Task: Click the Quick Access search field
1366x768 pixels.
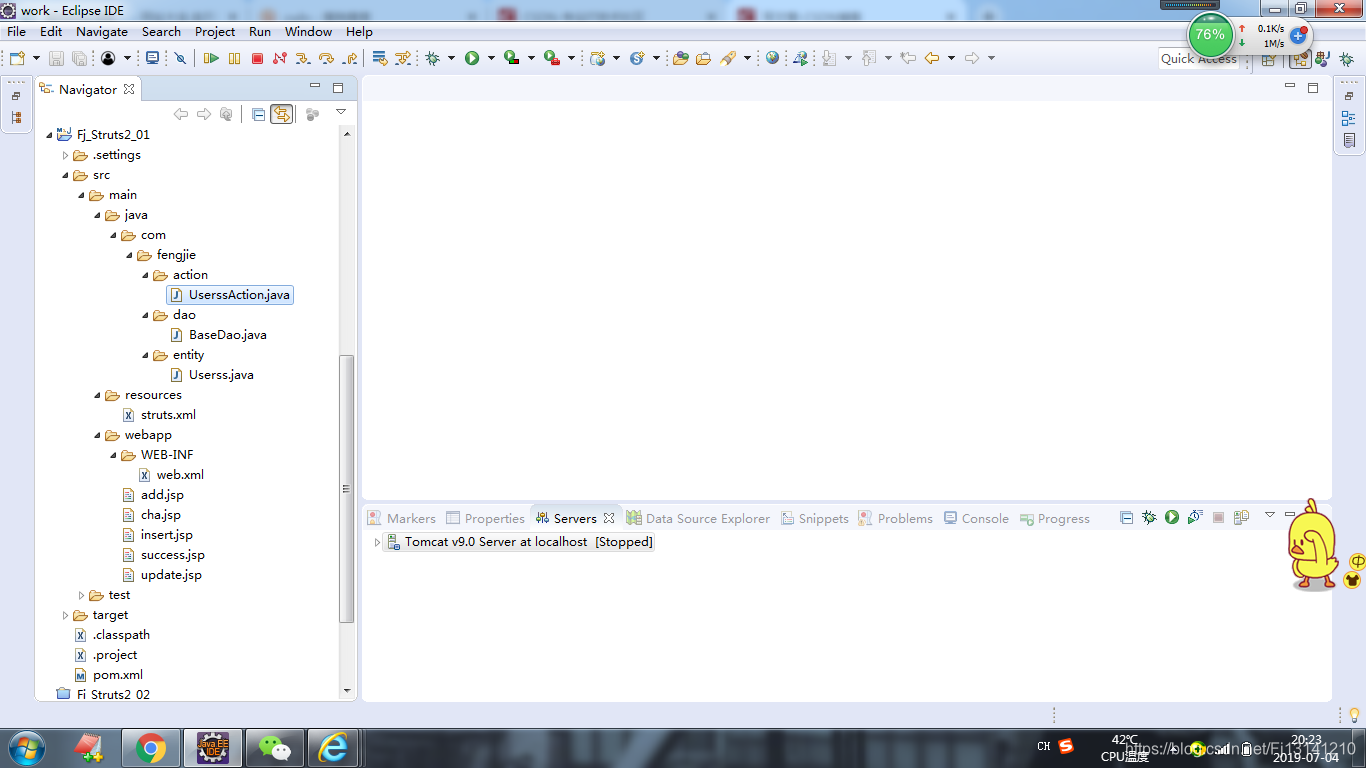Action: (x=1198, y=59)
